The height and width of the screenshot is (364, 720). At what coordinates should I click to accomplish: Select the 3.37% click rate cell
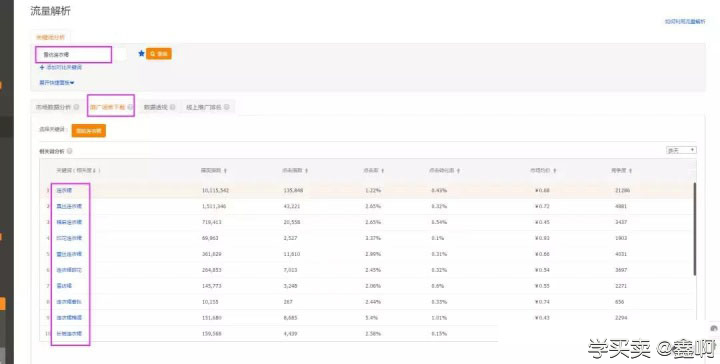click(373, 238)
